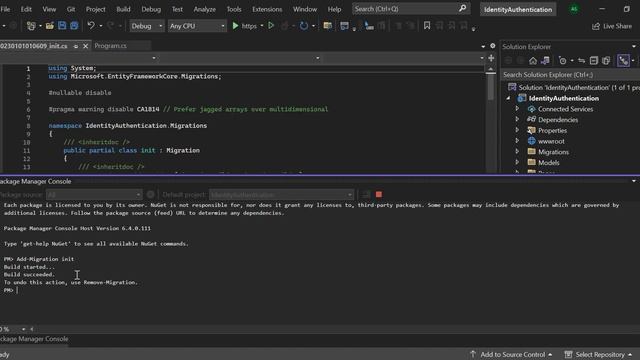Open the https launch profile dropdown arrow

point(262,26)
